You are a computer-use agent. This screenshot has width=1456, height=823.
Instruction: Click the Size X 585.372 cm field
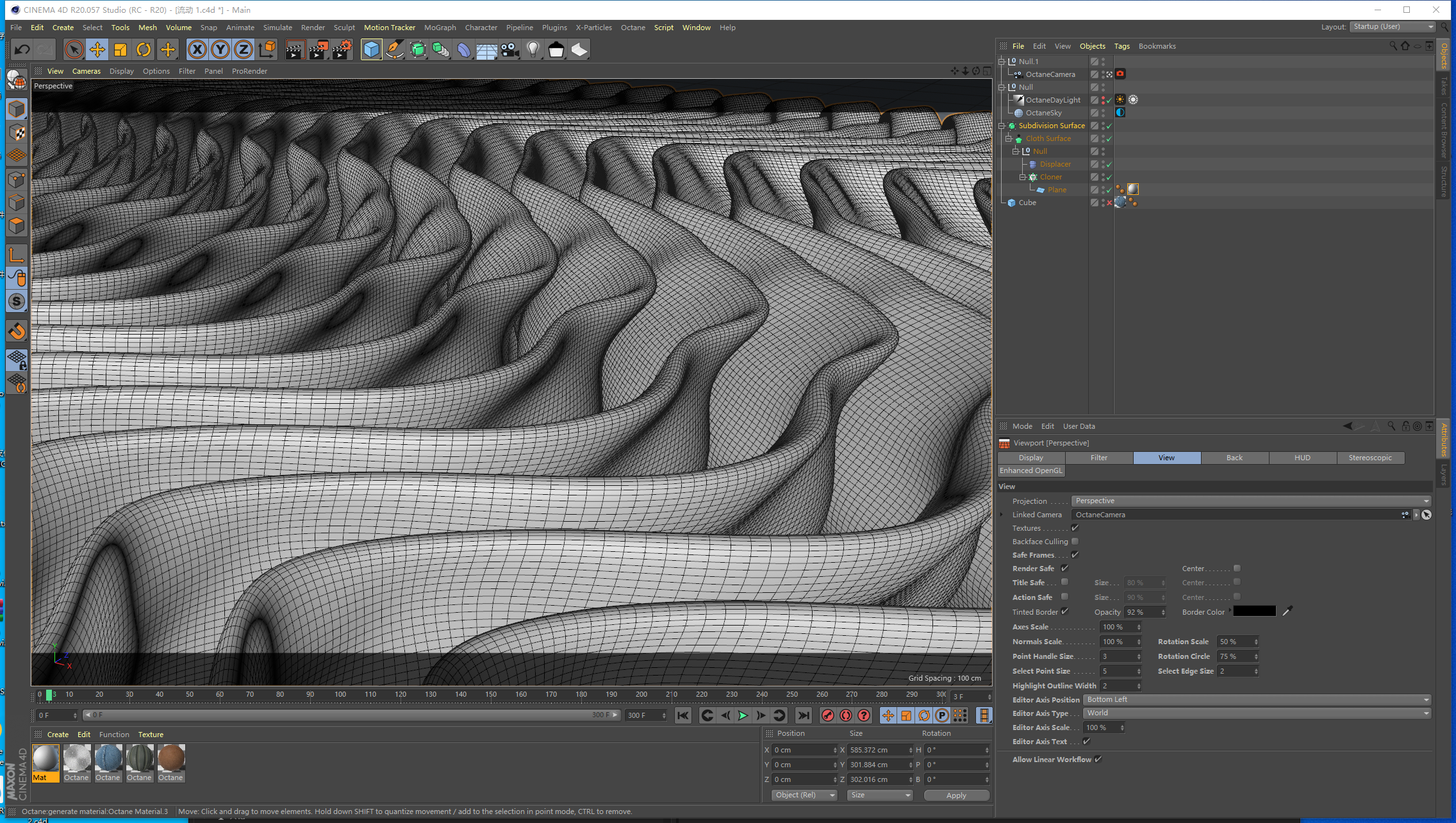tap(880, 750)
